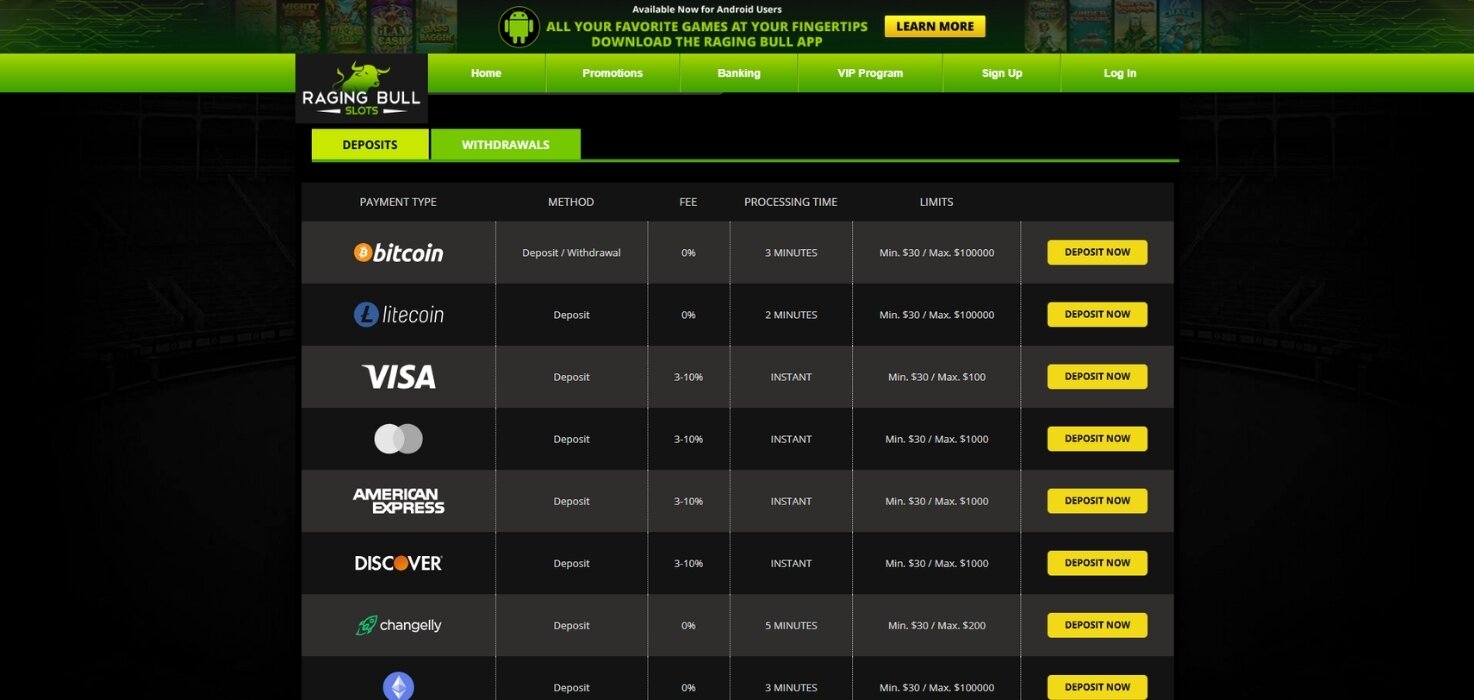Click the Limits column header
Image resolution: width=1474 pixels, height=700 pixels.
pyautogui.click(x=936, y=202)
